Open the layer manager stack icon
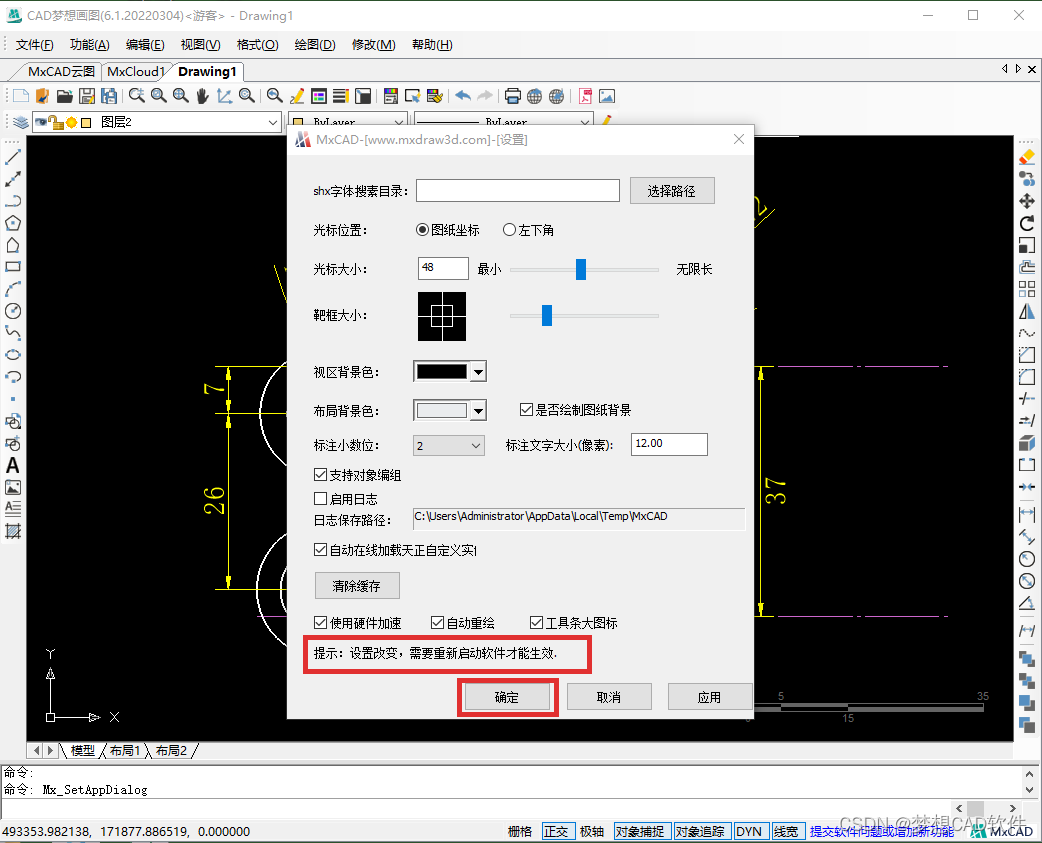This screenshot has width=1042, height=843. point(21,122)
